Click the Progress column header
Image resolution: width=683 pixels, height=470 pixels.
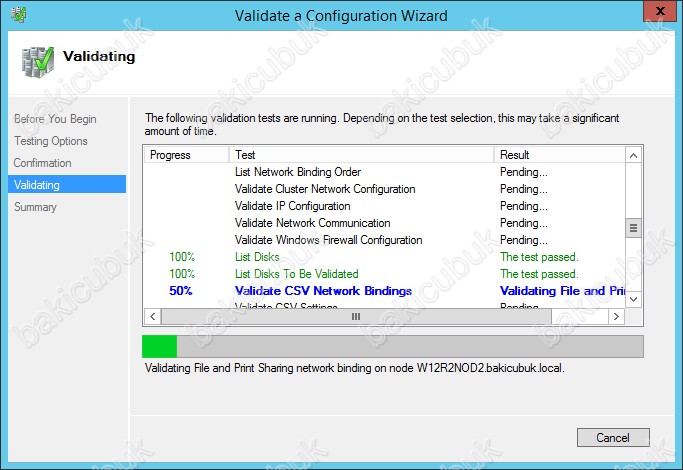[186, 155]
